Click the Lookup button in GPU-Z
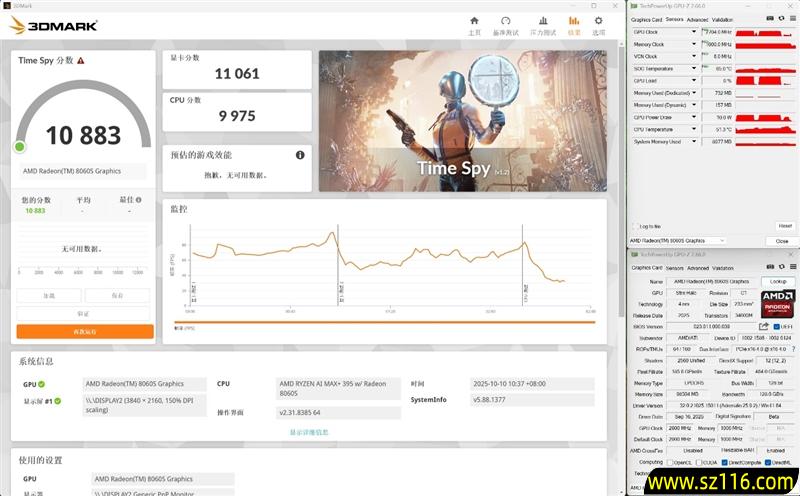Image resolution: width=800 pixels, height=496 pixels. click(778, 281)
